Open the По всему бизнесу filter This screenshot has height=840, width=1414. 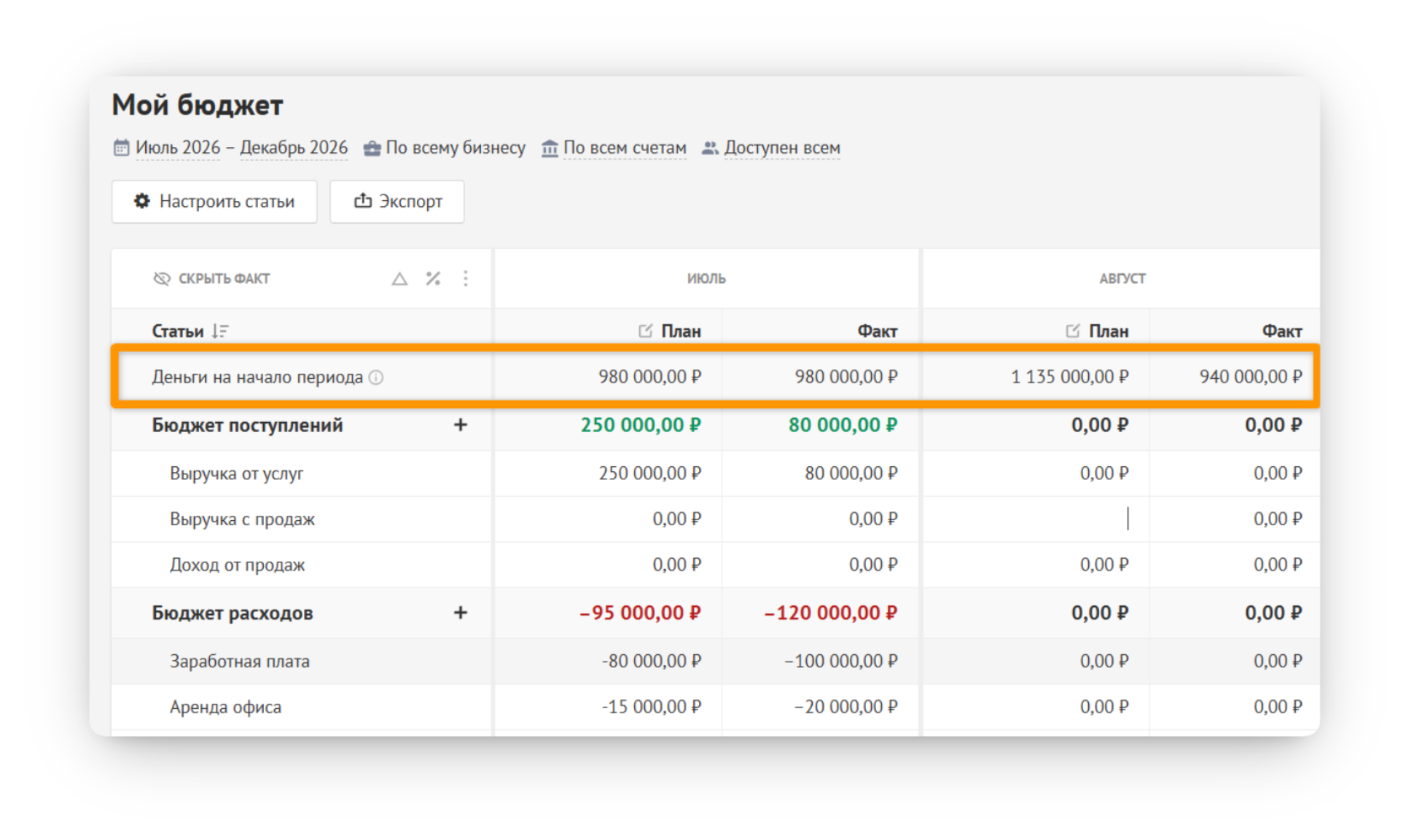(x=445, y=148)
